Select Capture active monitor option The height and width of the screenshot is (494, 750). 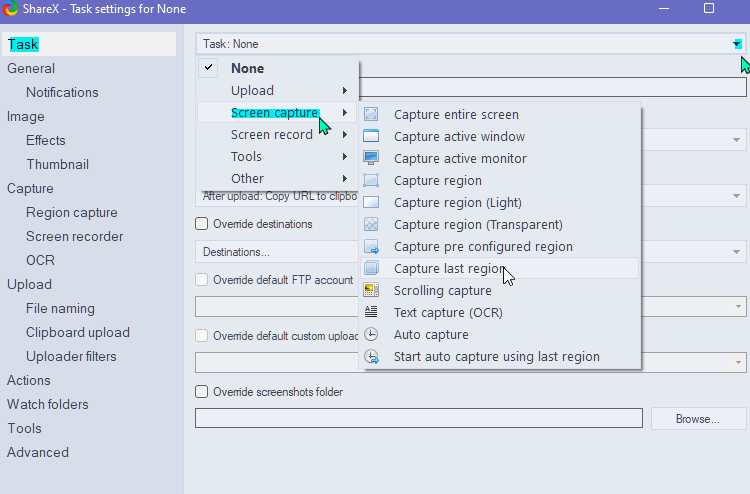[x=499, y=158]
